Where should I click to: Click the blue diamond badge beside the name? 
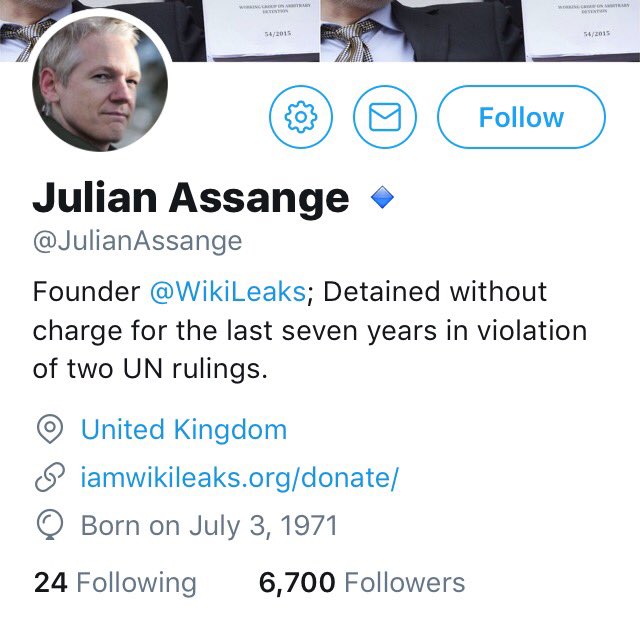(x=382, y=199)
